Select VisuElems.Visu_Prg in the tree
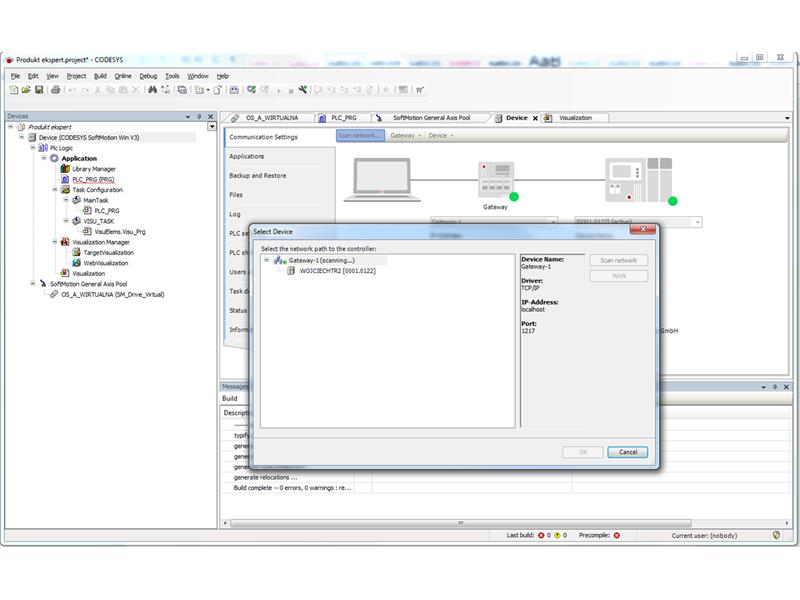 point(120,232)
